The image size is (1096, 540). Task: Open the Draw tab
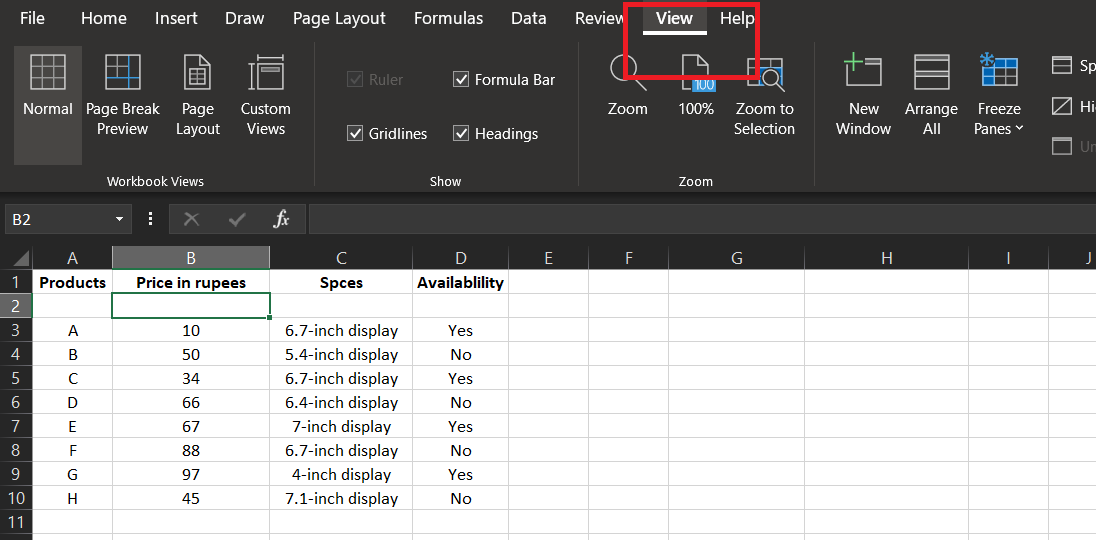(x=244, y=18)
